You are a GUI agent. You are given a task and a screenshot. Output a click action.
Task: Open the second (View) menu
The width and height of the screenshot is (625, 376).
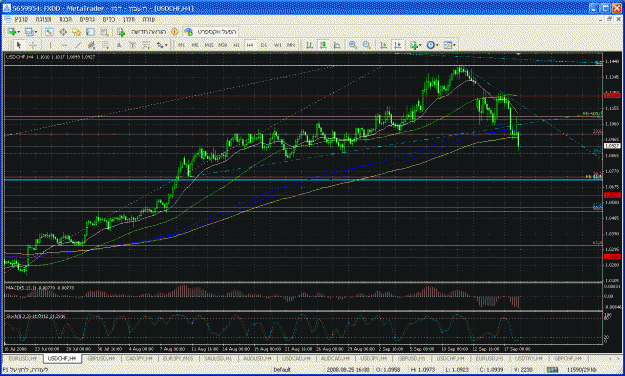tap(43, 19)
